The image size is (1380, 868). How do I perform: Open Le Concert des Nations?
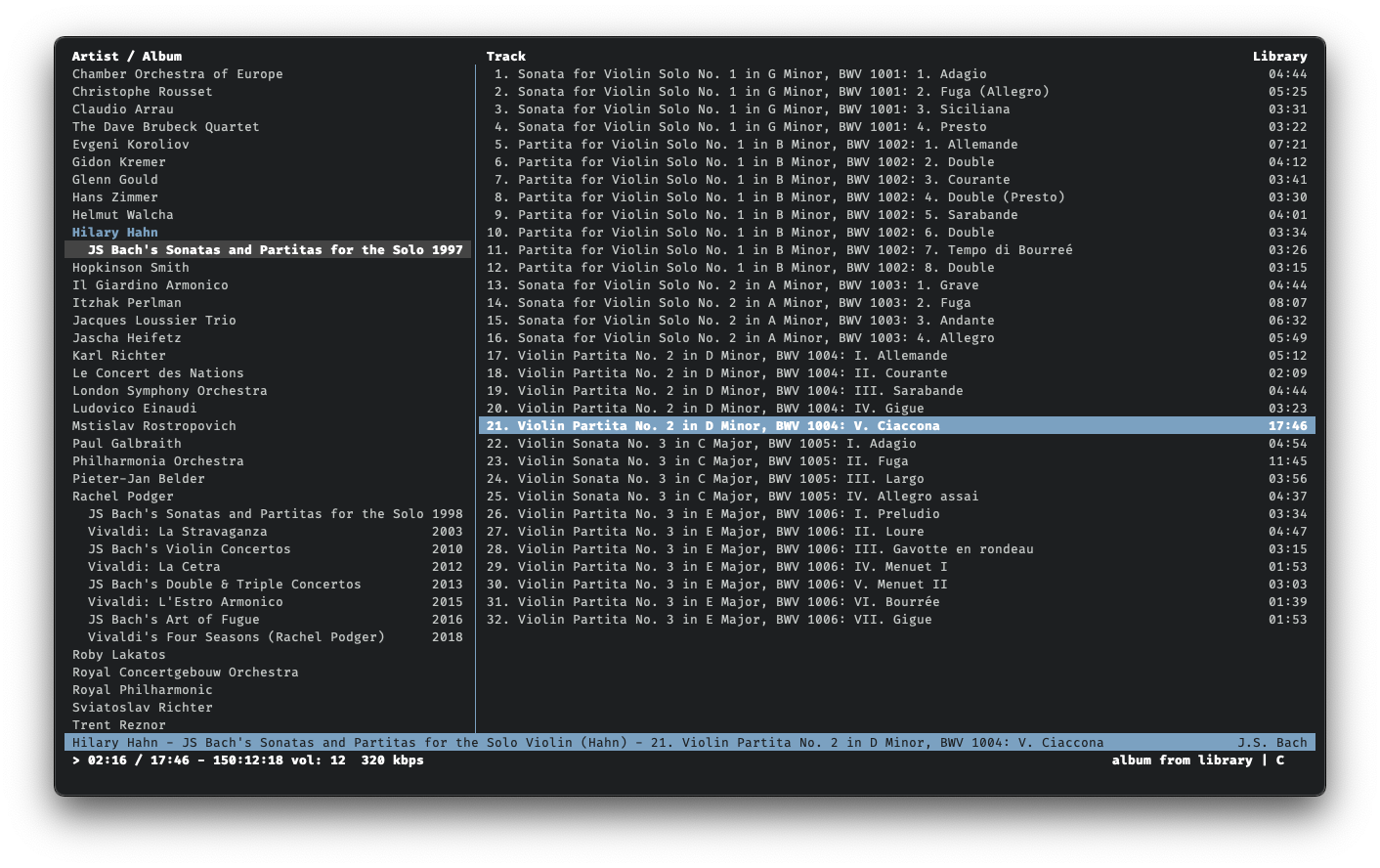(x=157, y=373)
